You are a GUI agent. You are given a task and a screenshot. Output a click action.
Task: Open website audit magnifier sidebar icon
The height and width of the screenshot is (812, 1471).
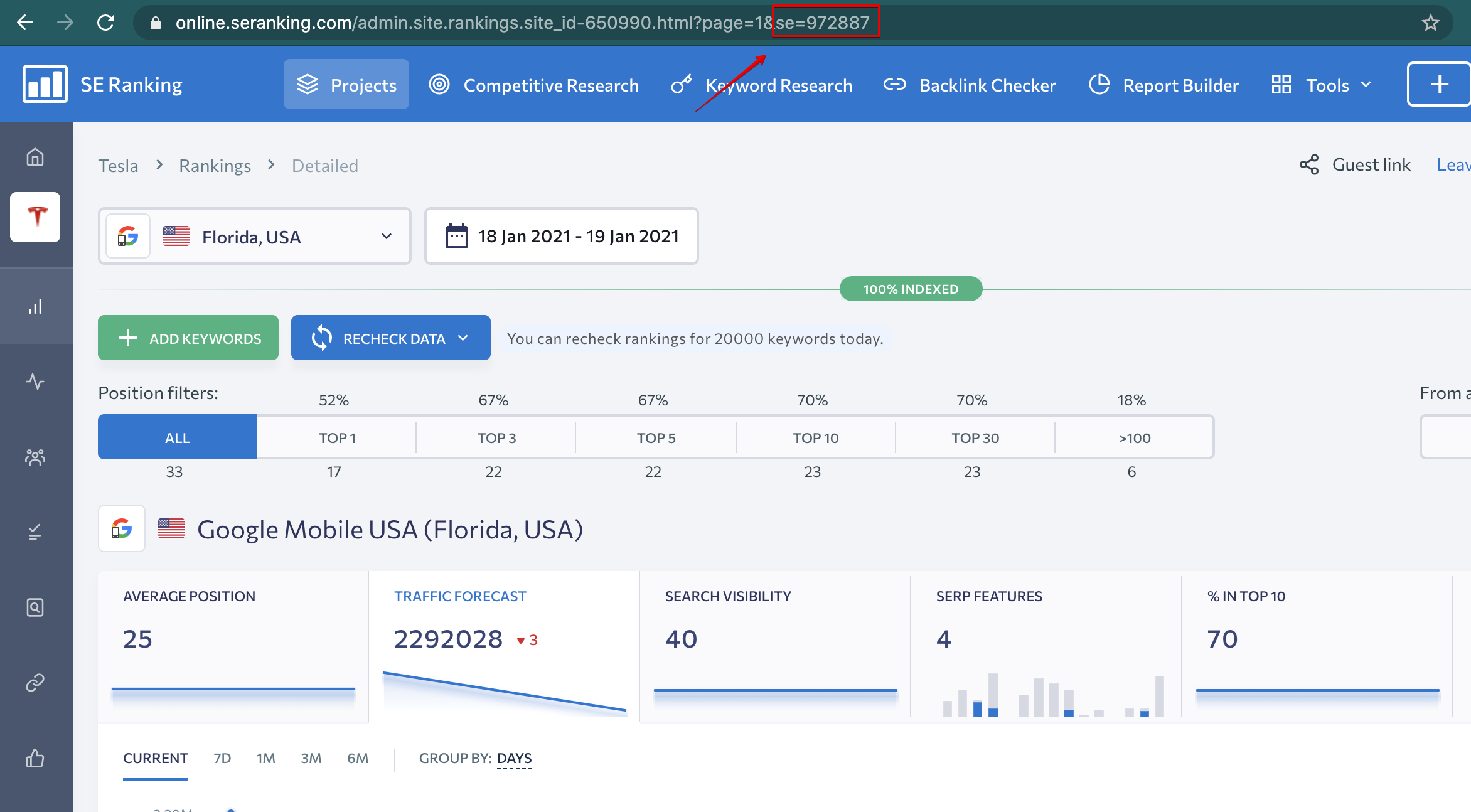pyautogui.click(x=35, y=607)
